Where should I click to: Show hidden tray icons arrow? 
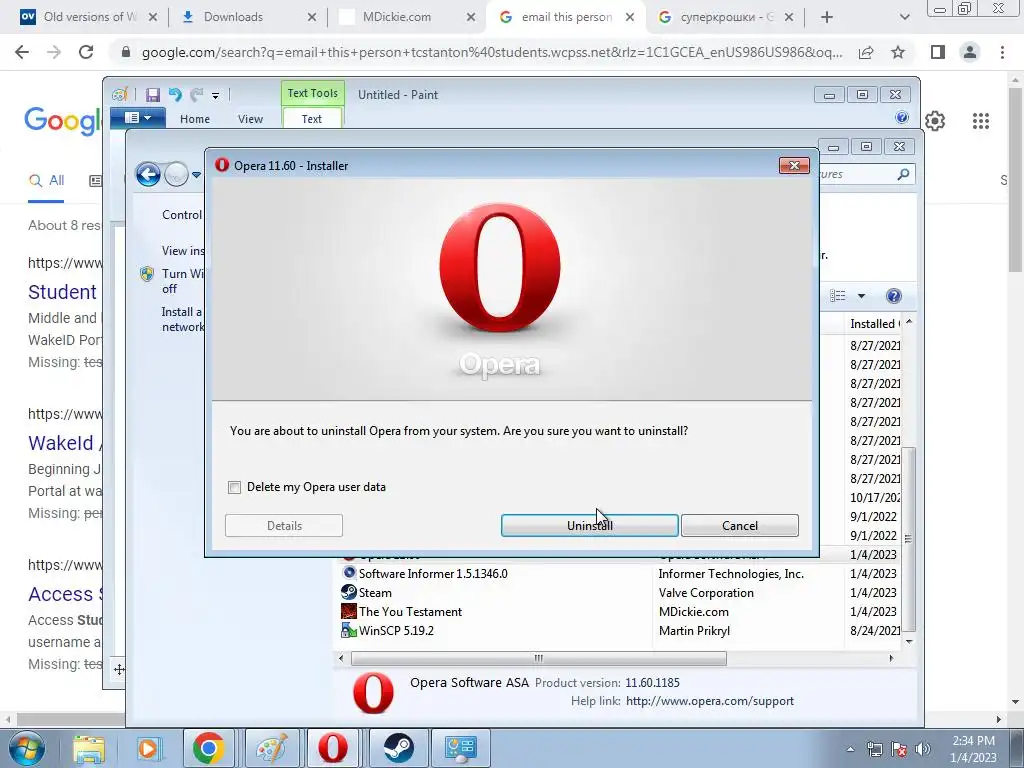[x=850, y=749]
